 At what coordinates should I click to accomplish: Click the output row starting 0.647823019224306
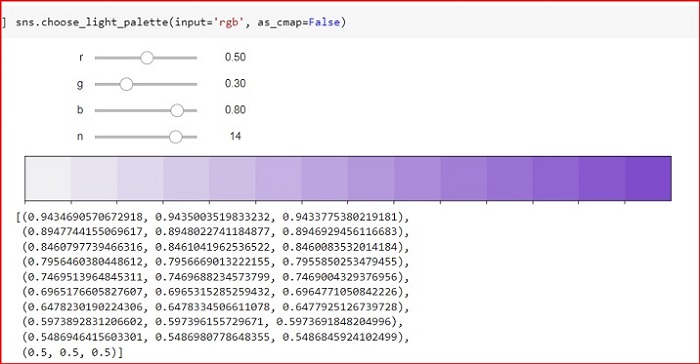pyautogui.click(x=216, y=307)
